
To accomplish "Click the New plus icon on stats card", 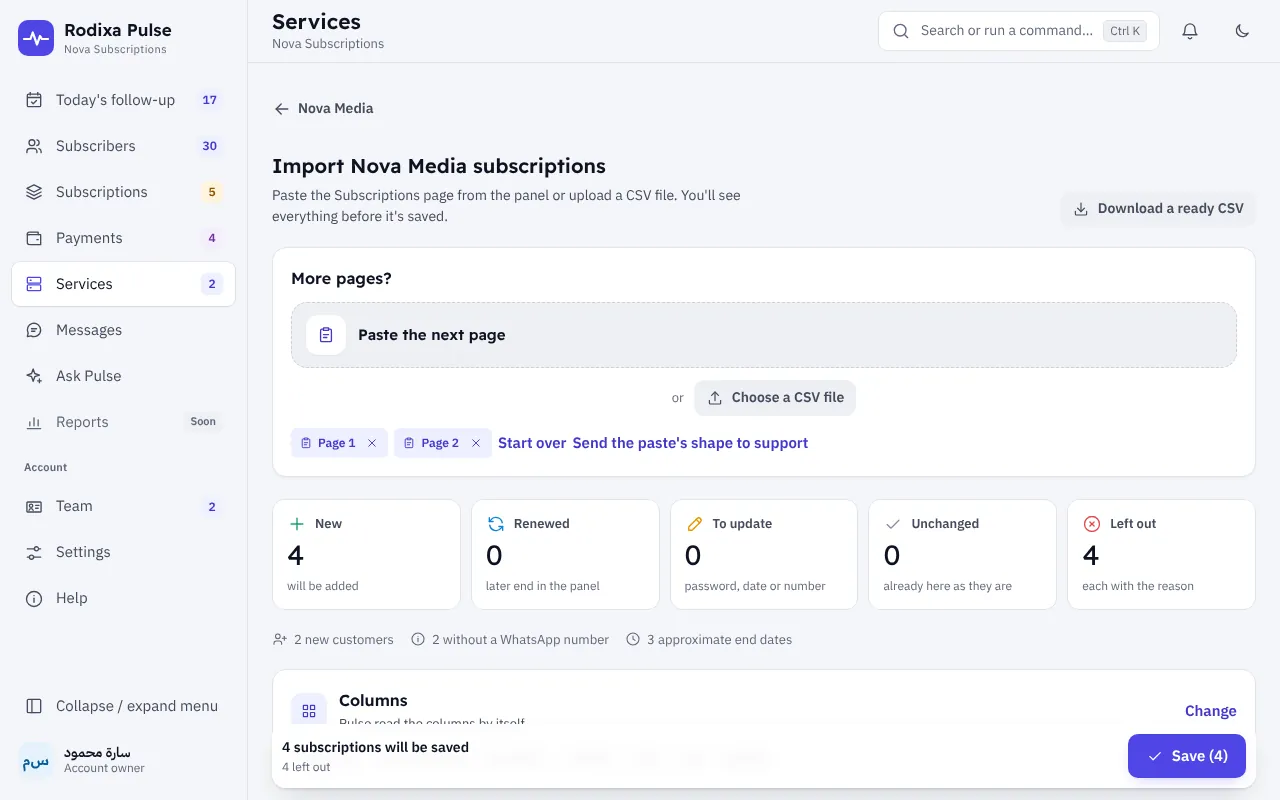I will (x=297, y=524).
